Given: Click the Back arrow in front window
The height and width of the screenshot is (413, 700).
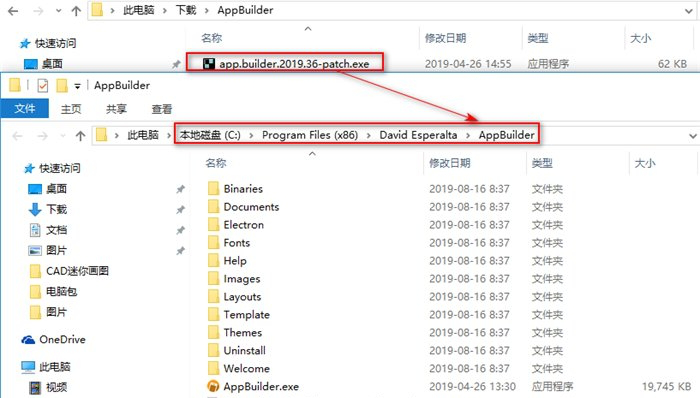Looking at the screenshot, I should coord(17,135).
